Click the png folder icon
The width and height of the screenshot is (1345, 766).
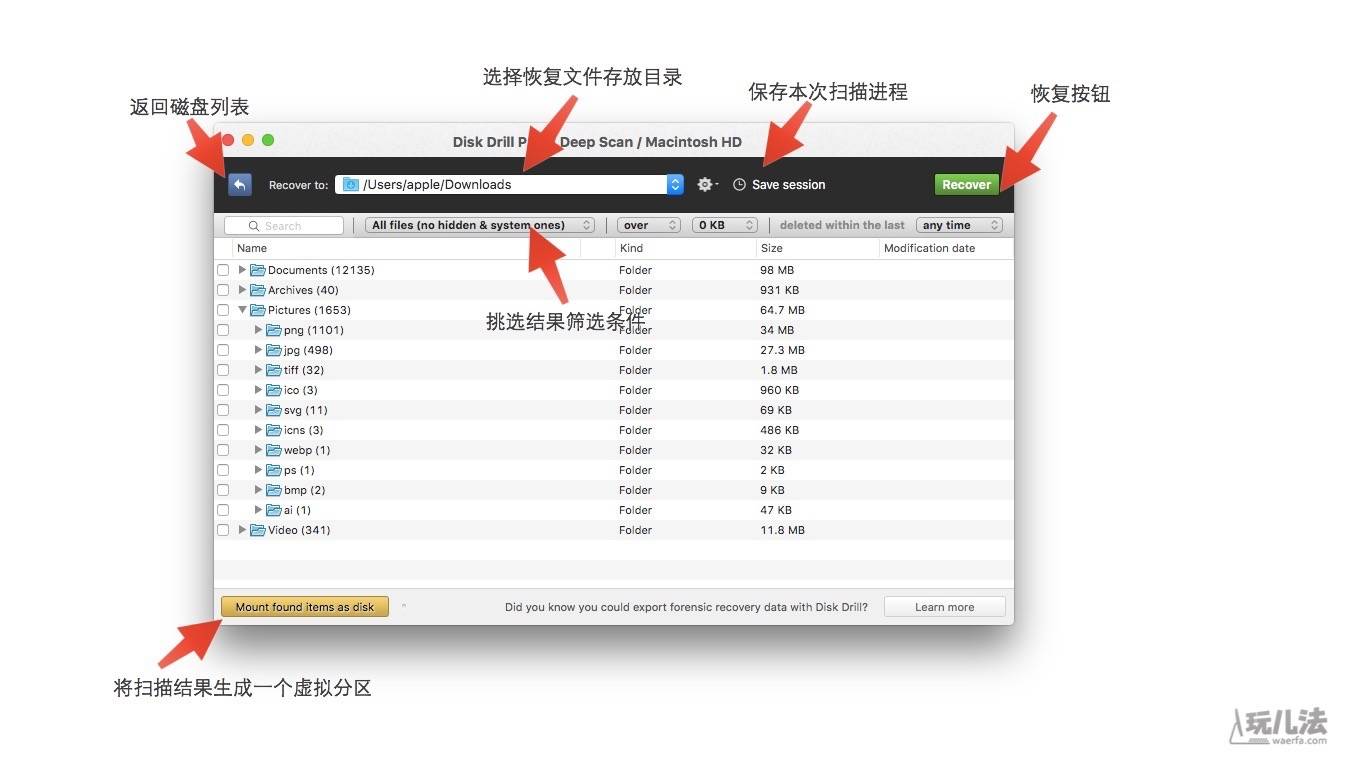(274, 330)
